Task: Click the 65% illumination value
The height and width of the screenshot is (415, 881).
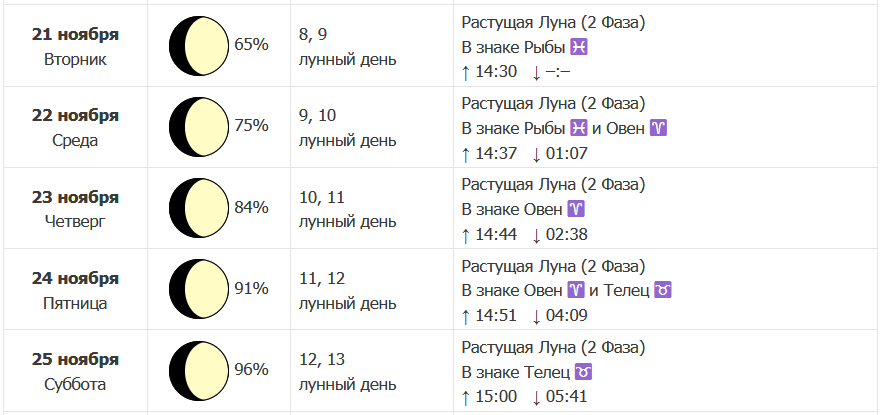Action: point(251,45)
